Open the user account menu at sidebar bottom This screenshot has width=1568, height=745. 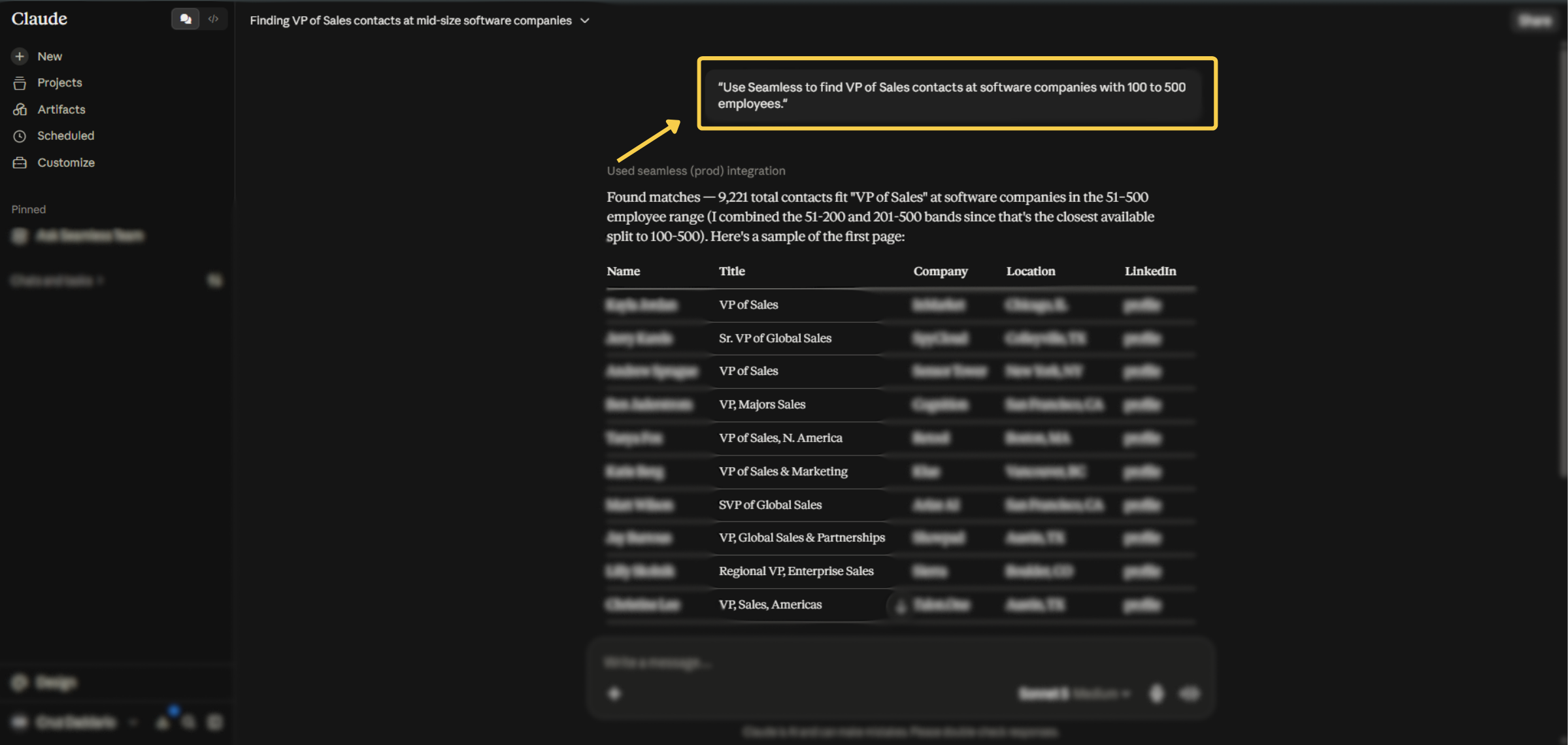coord(73,722)
